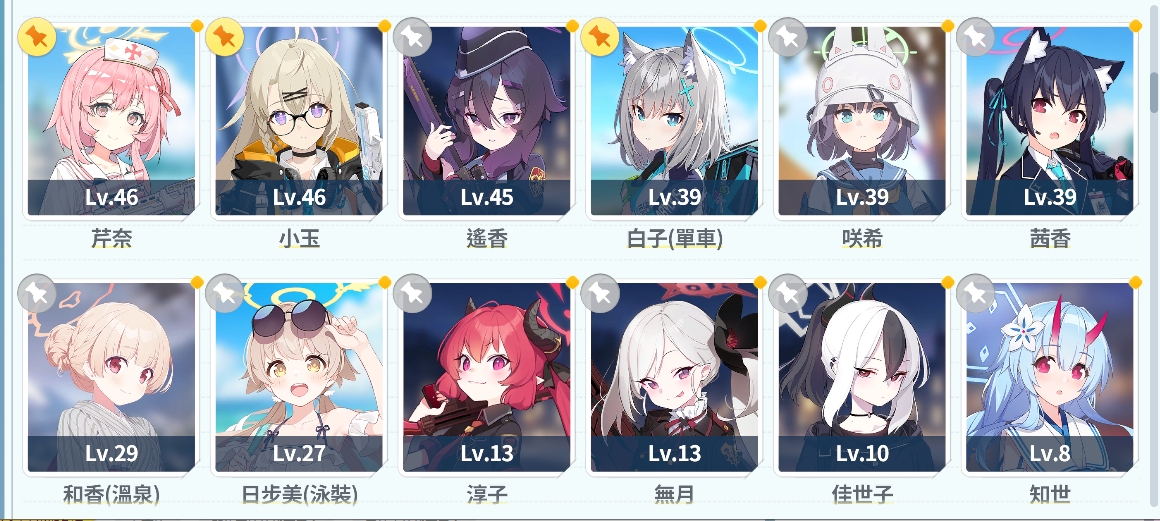
Task: Open 芹奈's Lv.46 character portrait
Action: pyautogui.click(x=112, y=121)
